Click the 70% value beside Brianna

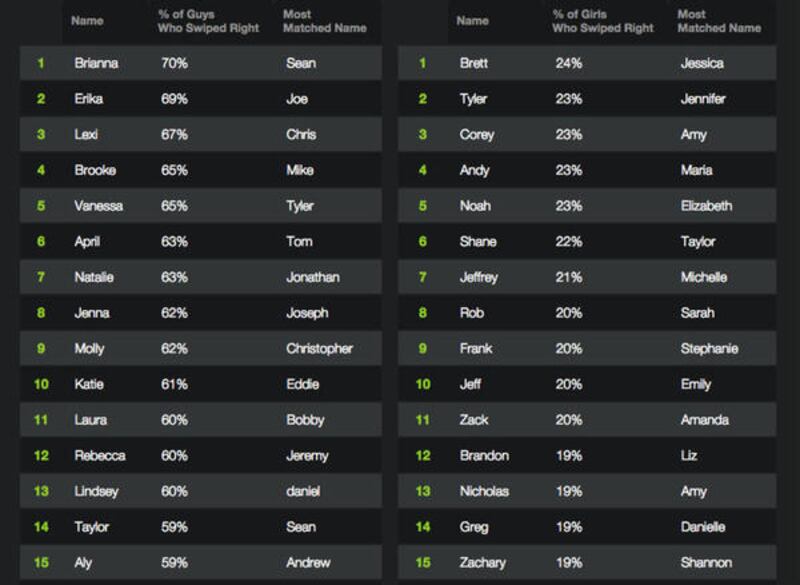coord(174,63)
